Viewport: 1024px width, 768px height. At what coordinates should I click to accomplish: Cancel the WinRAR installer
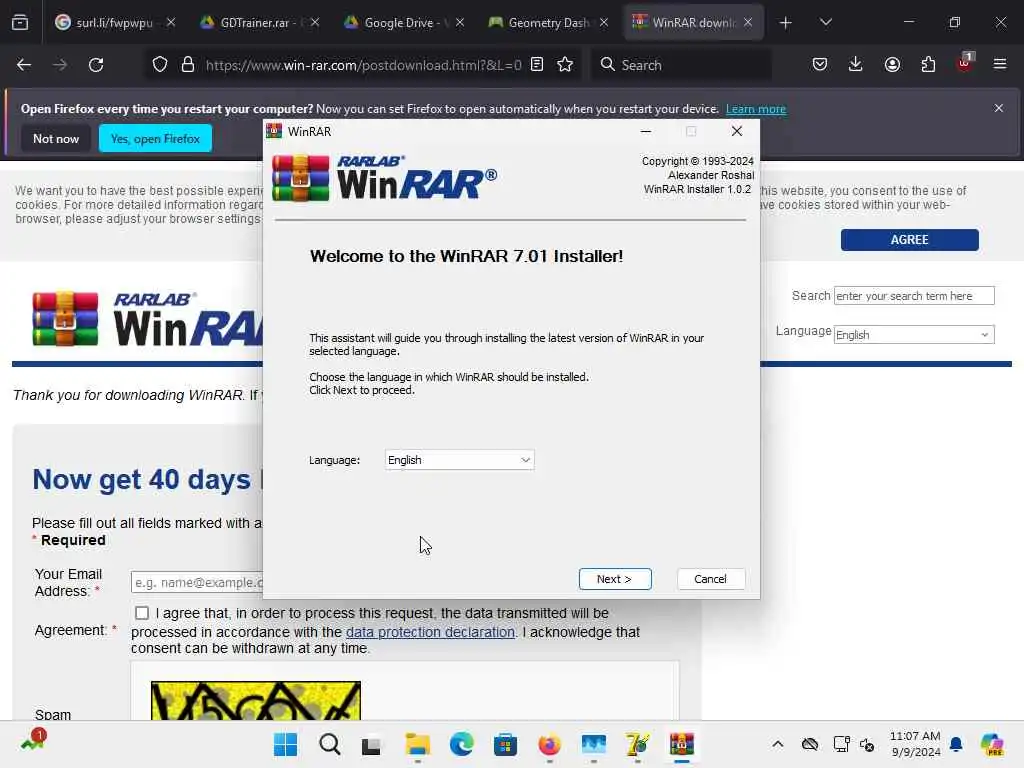pyautogui.click(x=710, y=579)
